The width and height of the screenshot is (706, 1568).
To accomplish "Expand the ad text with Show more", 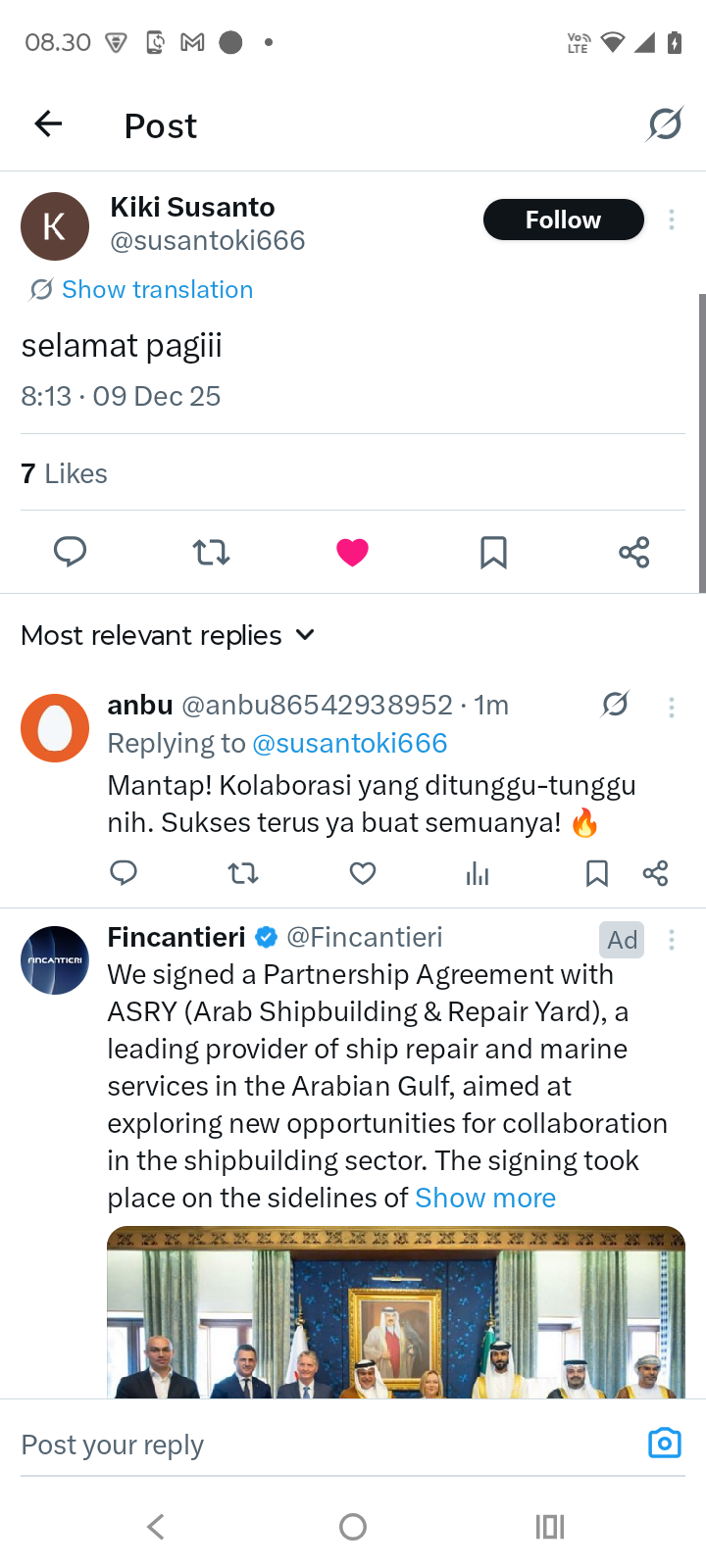I will click(x=485, y=1198).
